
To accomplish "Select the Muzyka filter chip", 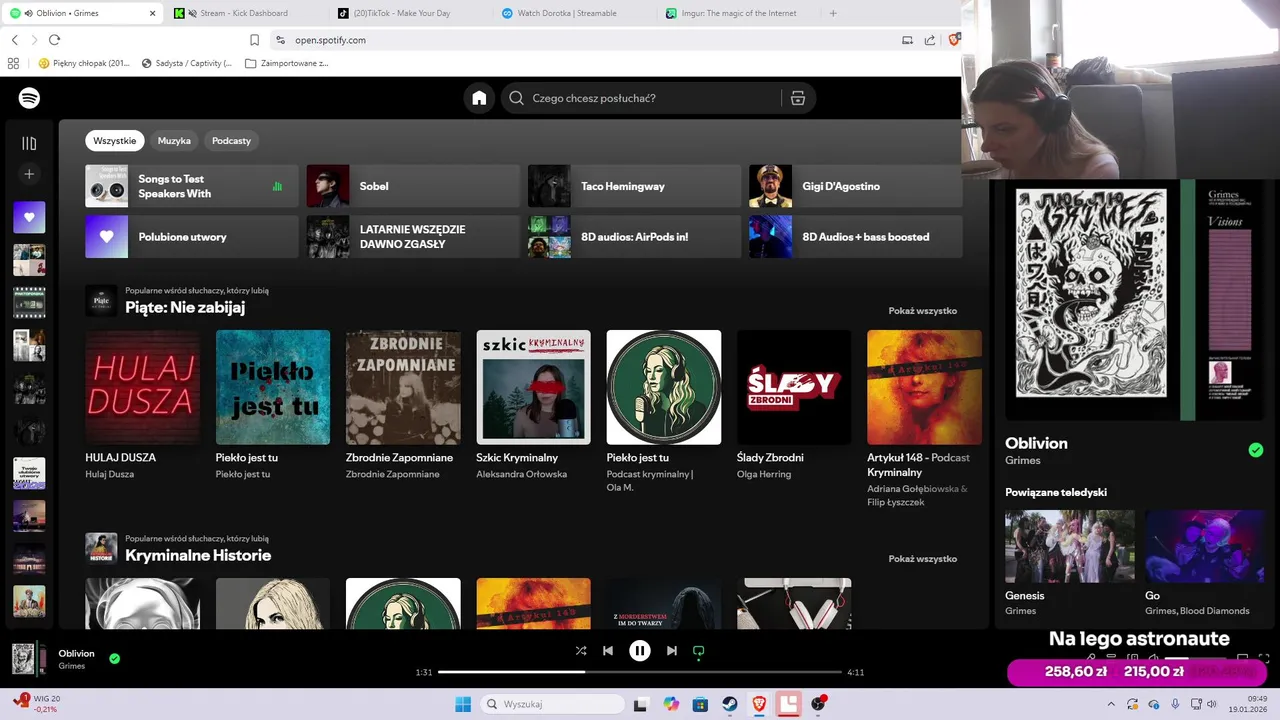I will pyautogui.click(x=174, y=141).
